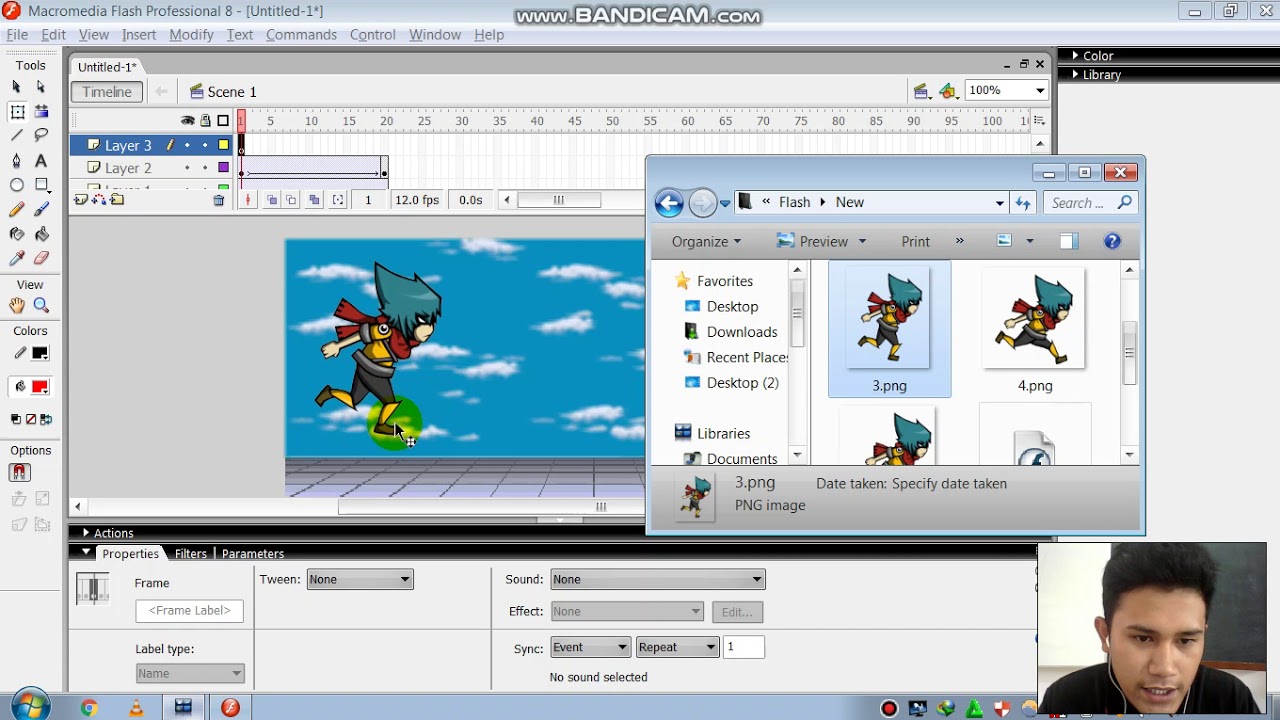Click the Black and White colors icon
The image size is (1280, 720).
16,419
